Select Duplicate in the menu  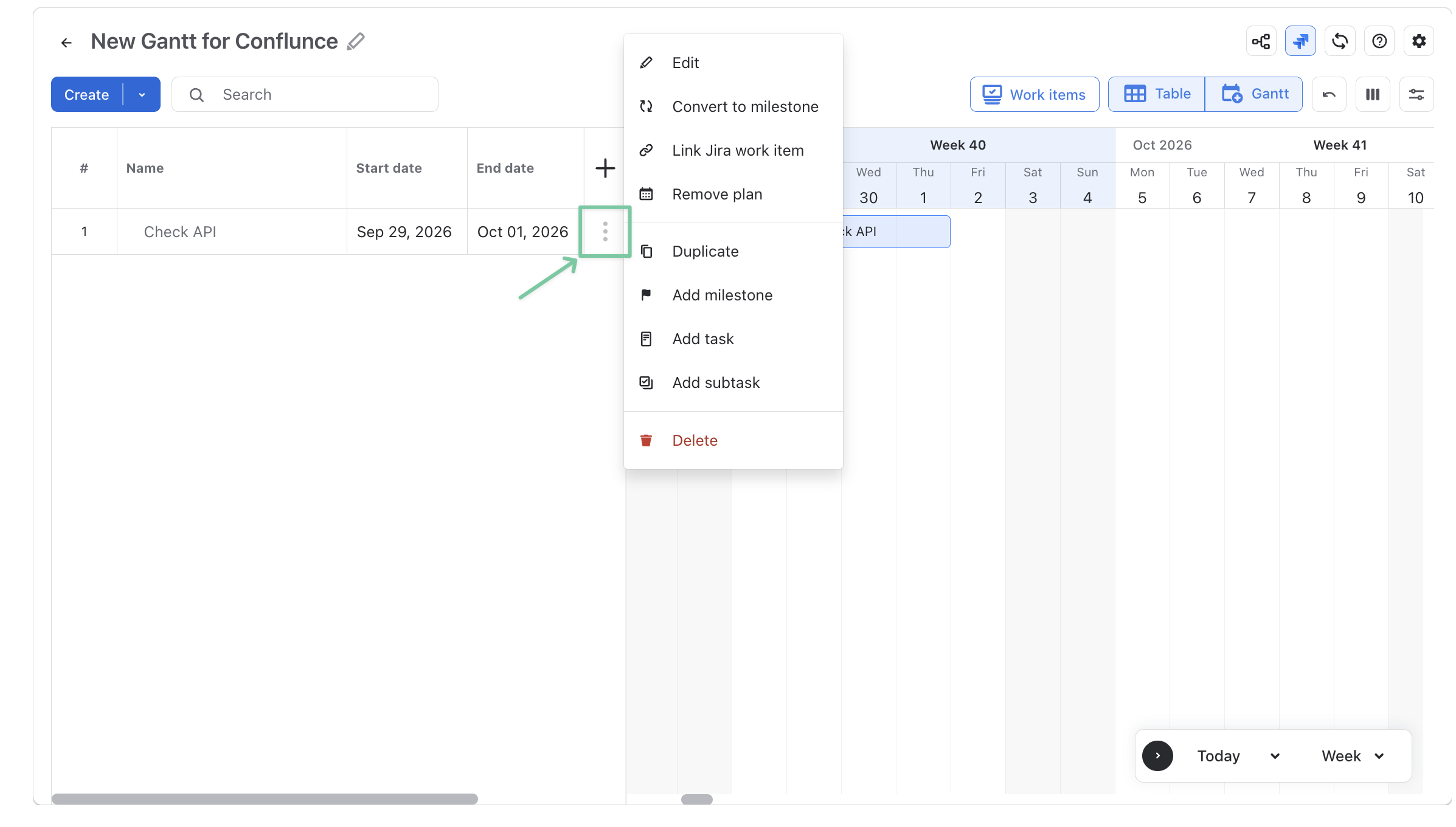[x=733, y=251]
